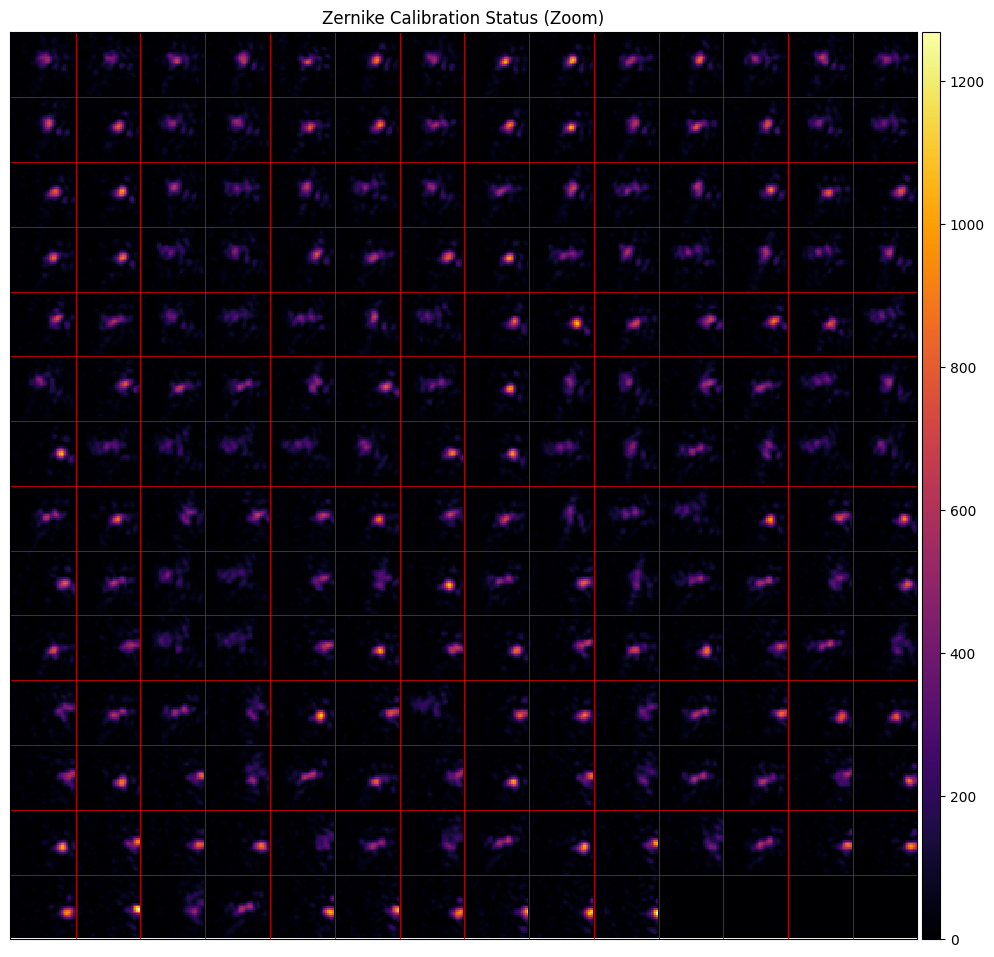994x957 pixels.
Task: Select the colorbar tick label "200"
Action: 963,797
